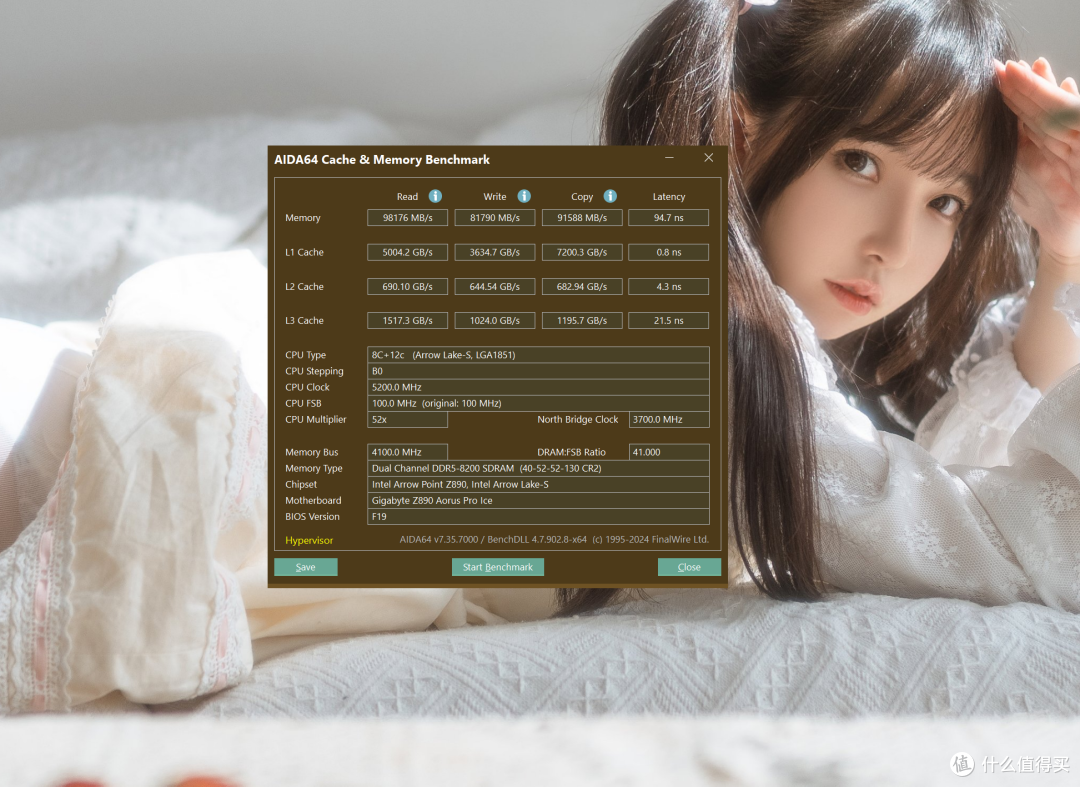Click the L3 Cache row label
This screenshot has width=1080, height=787.
[304, 320]
